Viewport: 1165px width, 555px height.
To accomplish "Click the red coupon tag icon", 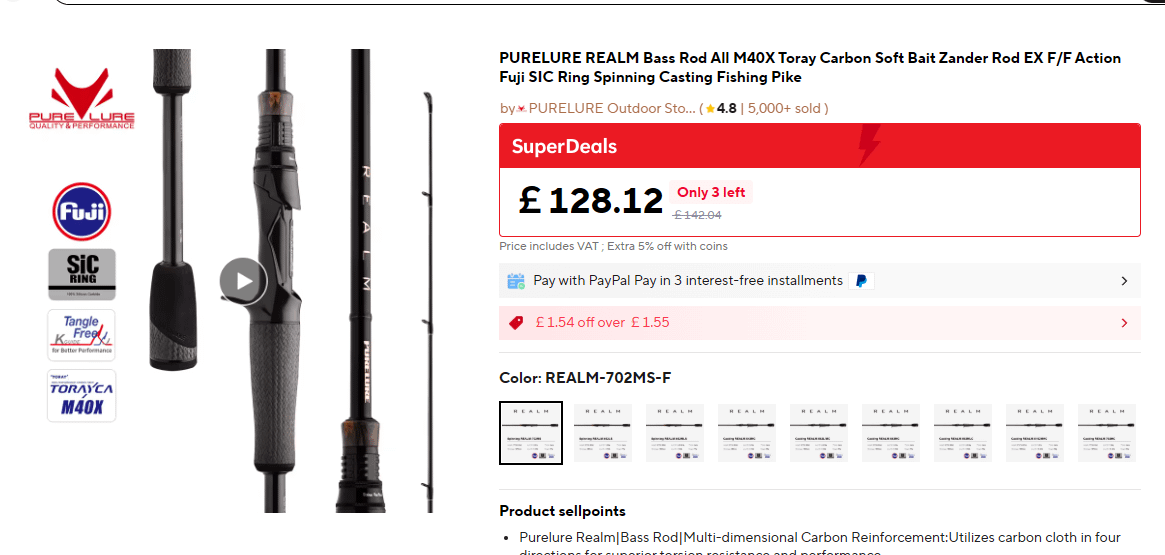I will coord(516,323).
